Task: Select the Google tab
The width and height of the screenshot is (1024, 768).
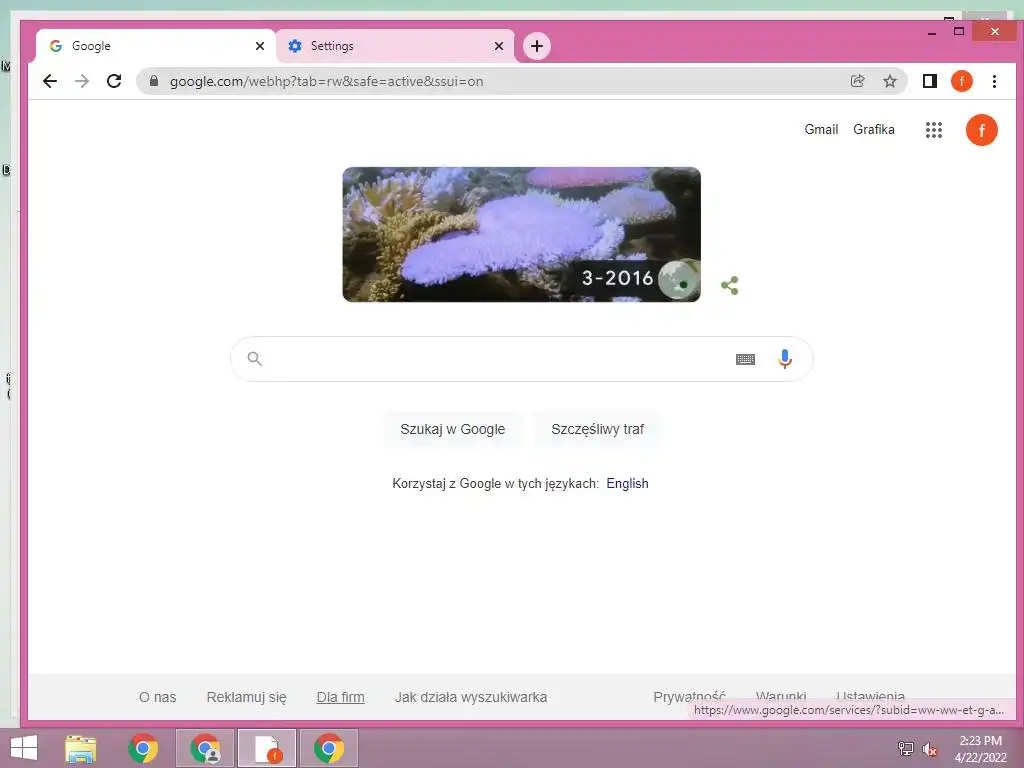Action: (x=155, y=46)
